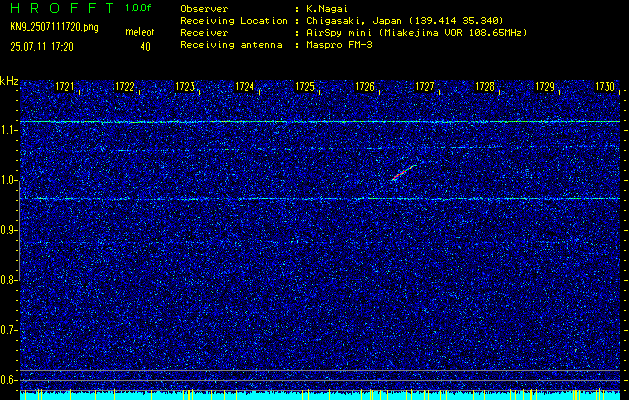
Task: Select the AirSpy mini receiver value
Action: click(416, 33)
